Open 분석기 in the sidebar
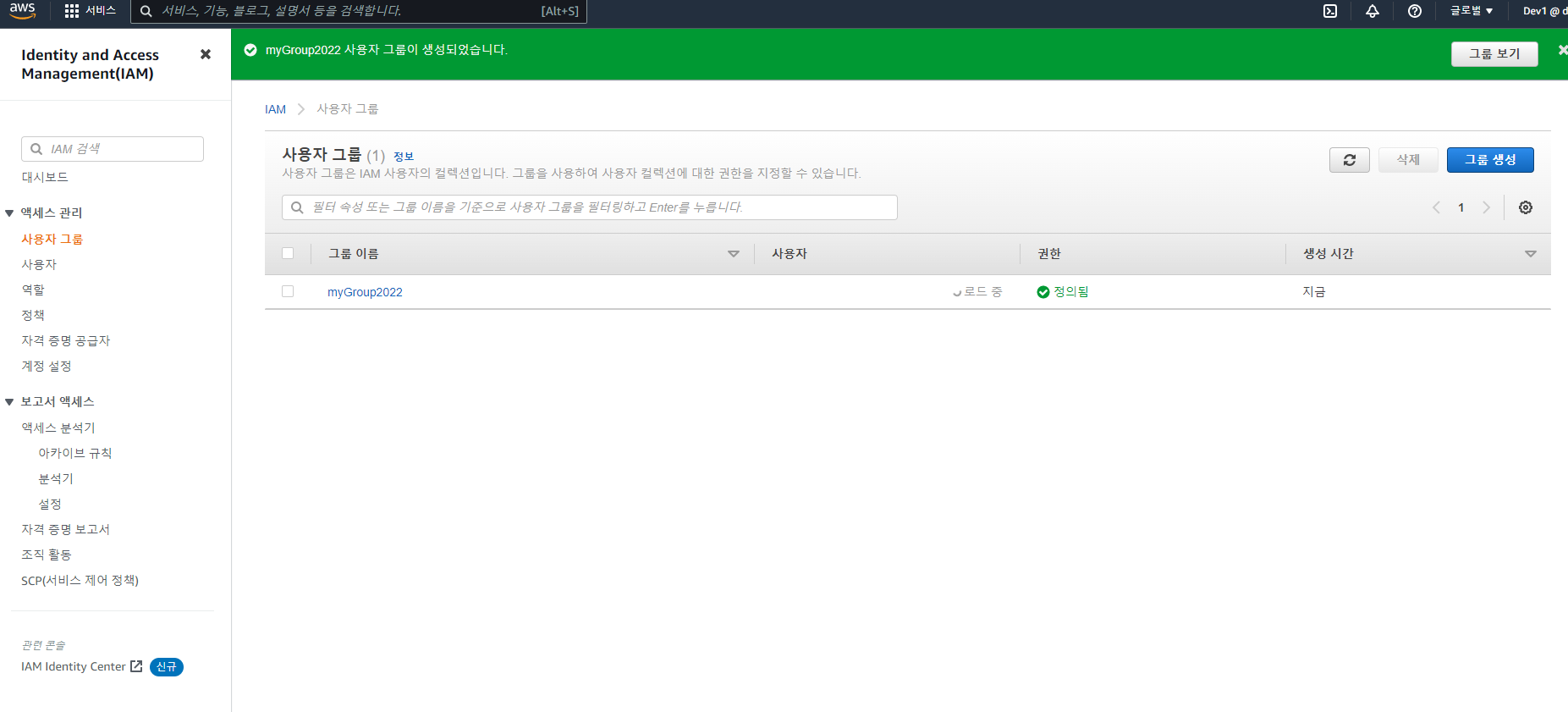 point(56,478)
